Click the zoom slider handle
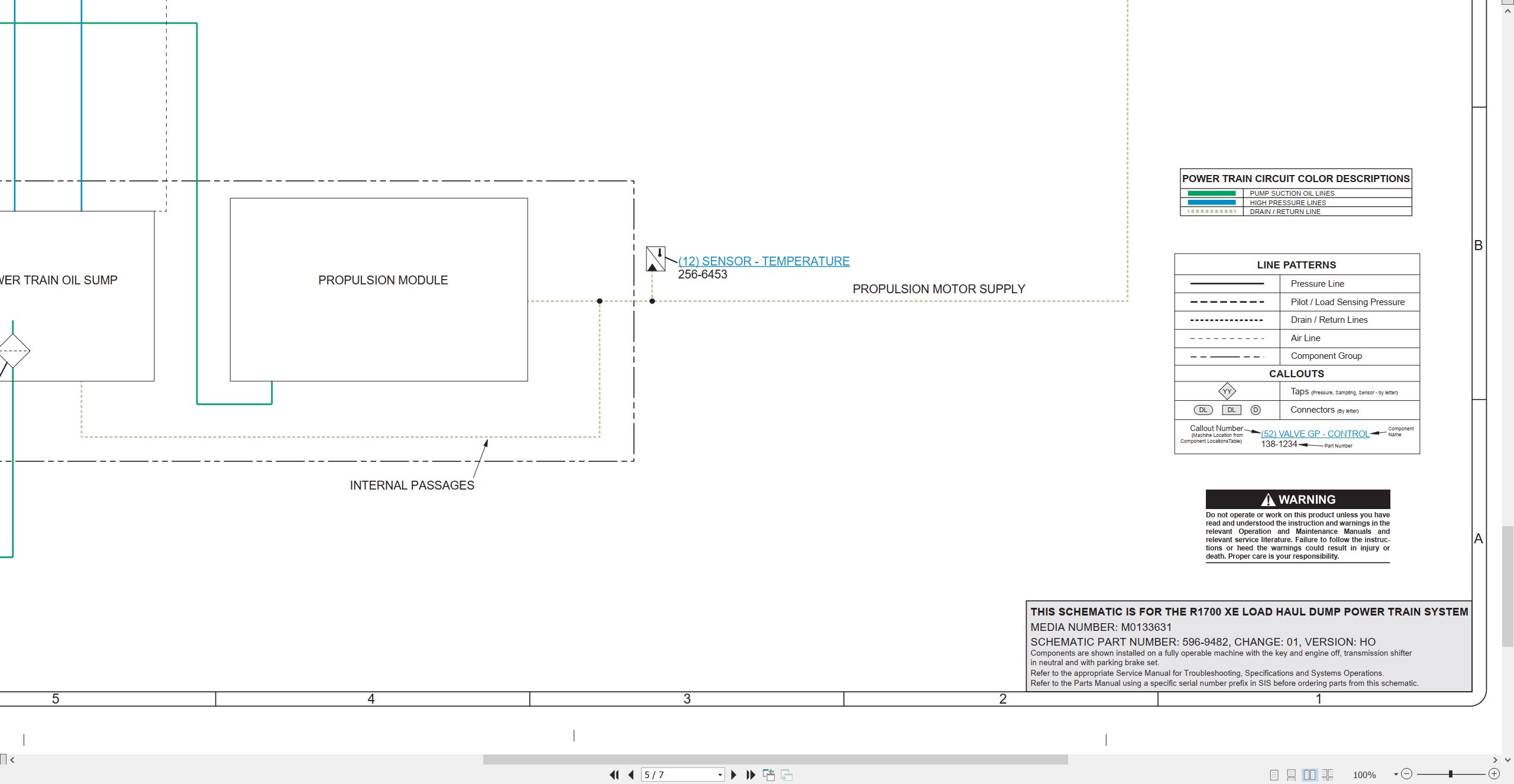This screenshot has height=784, width=1514. 1450,774
